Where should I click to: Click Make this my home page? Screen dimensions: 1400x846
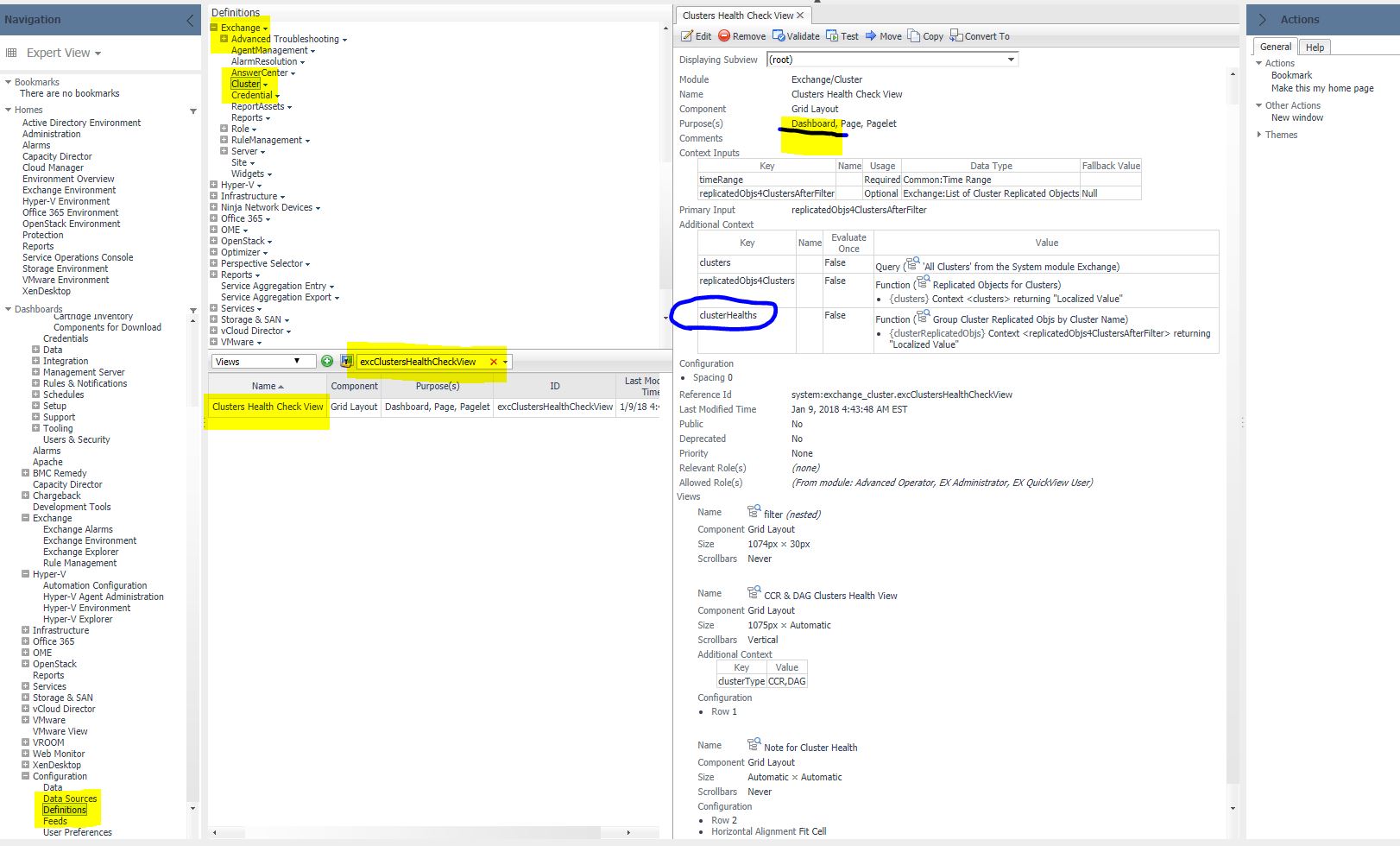pos(1321,88)
